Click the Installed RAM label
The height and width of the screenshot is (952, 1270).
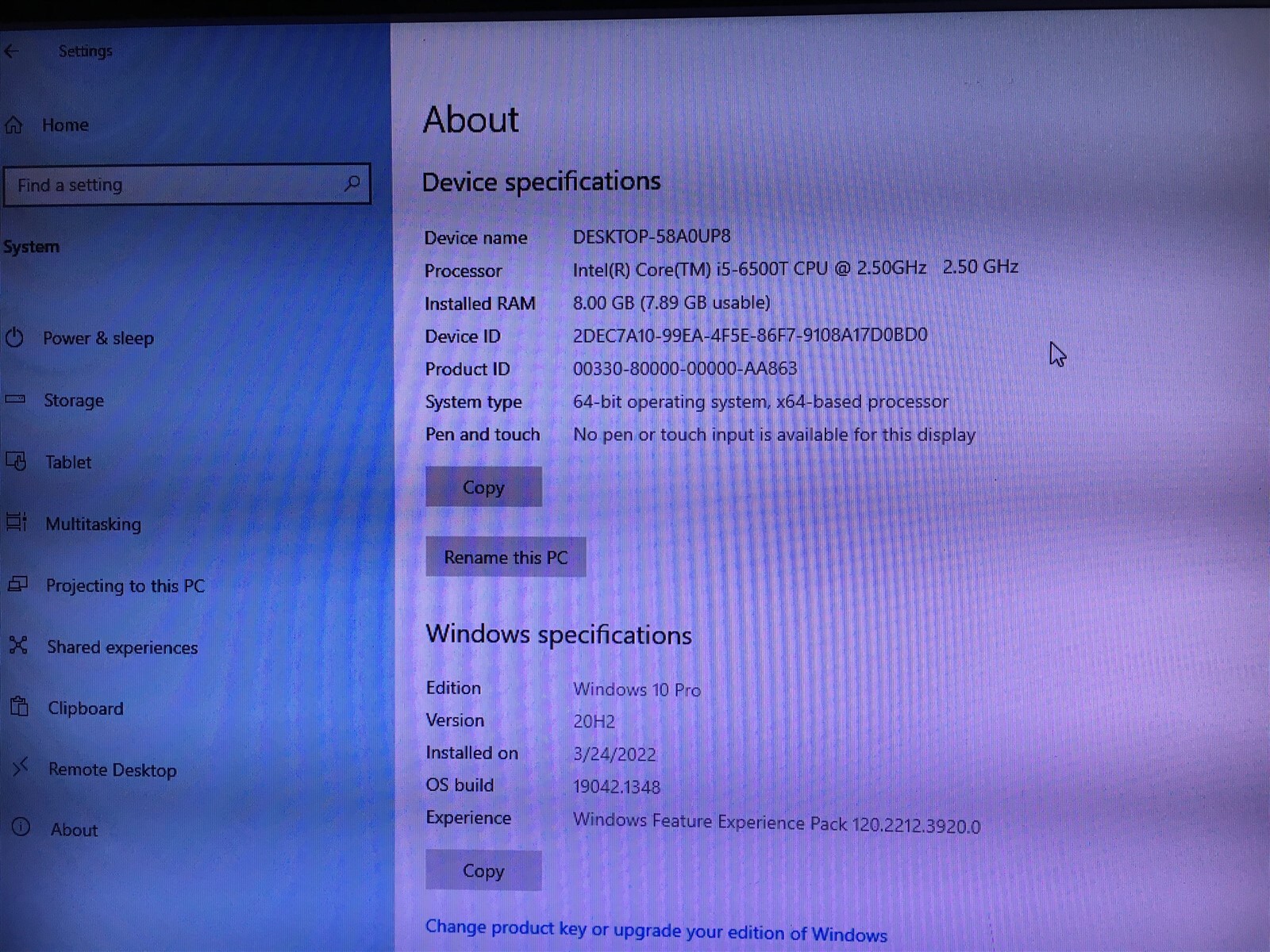pyautogui.click(x=479, y=304)
